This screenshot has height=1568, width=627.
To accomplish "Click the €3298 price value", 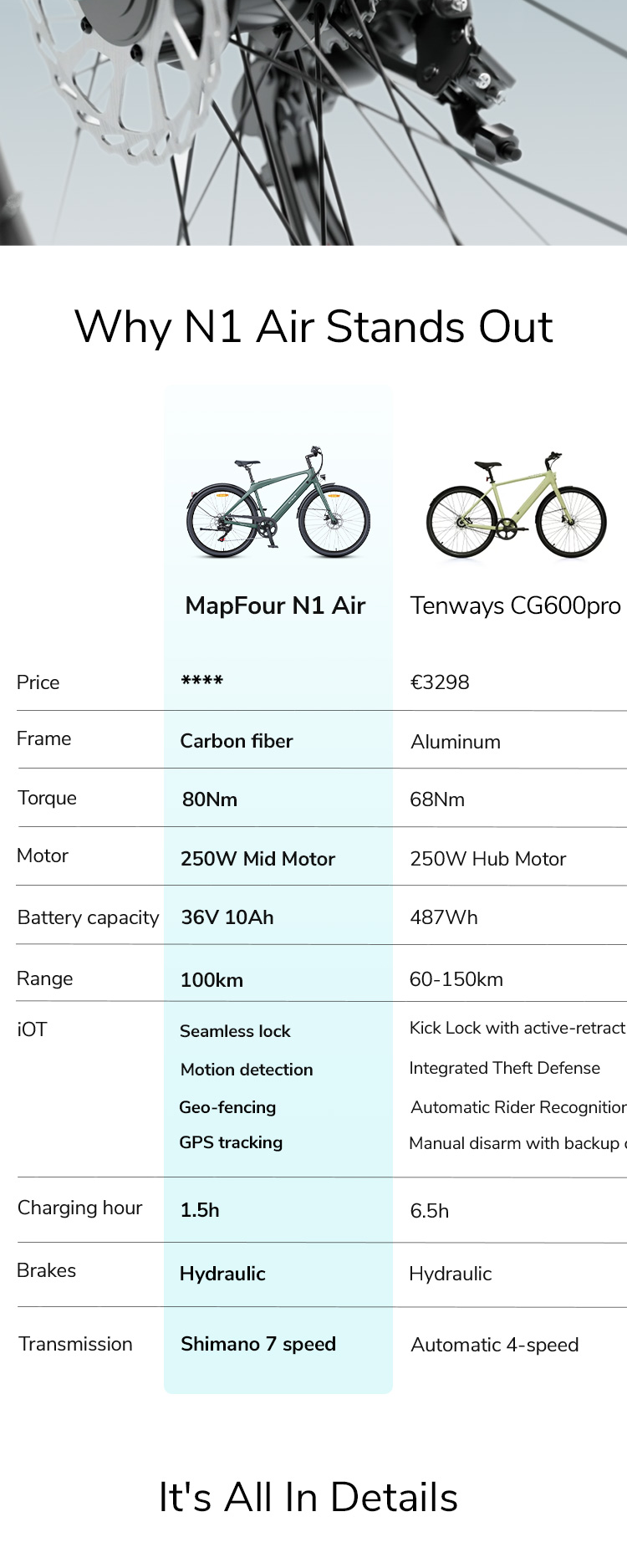I will click(x=440, y=682).
